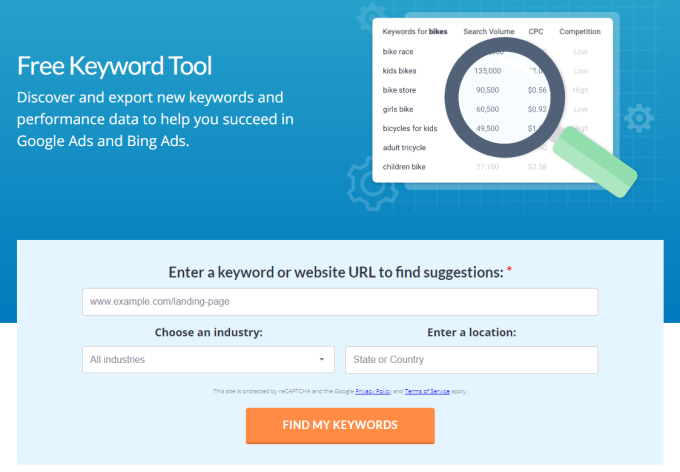
Task: Click the 'kids bikes' keyword text
Action: click(x=399, y=71)
